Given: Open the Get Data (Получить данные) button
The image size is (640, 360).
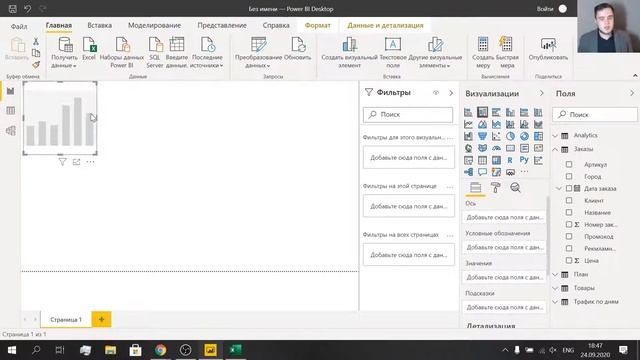Looking at the screenshot, I should point(64,52).
